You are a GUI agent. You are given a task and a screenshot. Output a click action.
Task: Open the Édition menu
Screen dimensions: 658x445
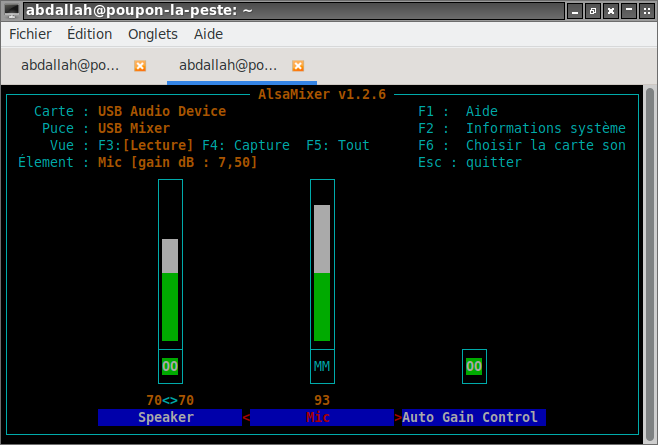point(89,34)
